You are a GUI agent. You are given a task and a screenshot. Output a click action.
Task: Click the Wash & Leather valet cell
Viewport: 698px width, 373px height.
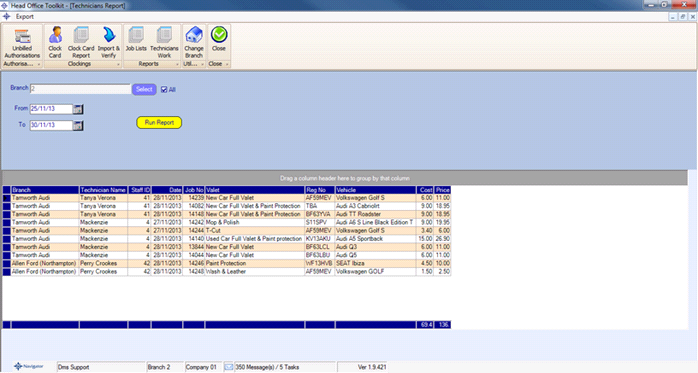255,272
